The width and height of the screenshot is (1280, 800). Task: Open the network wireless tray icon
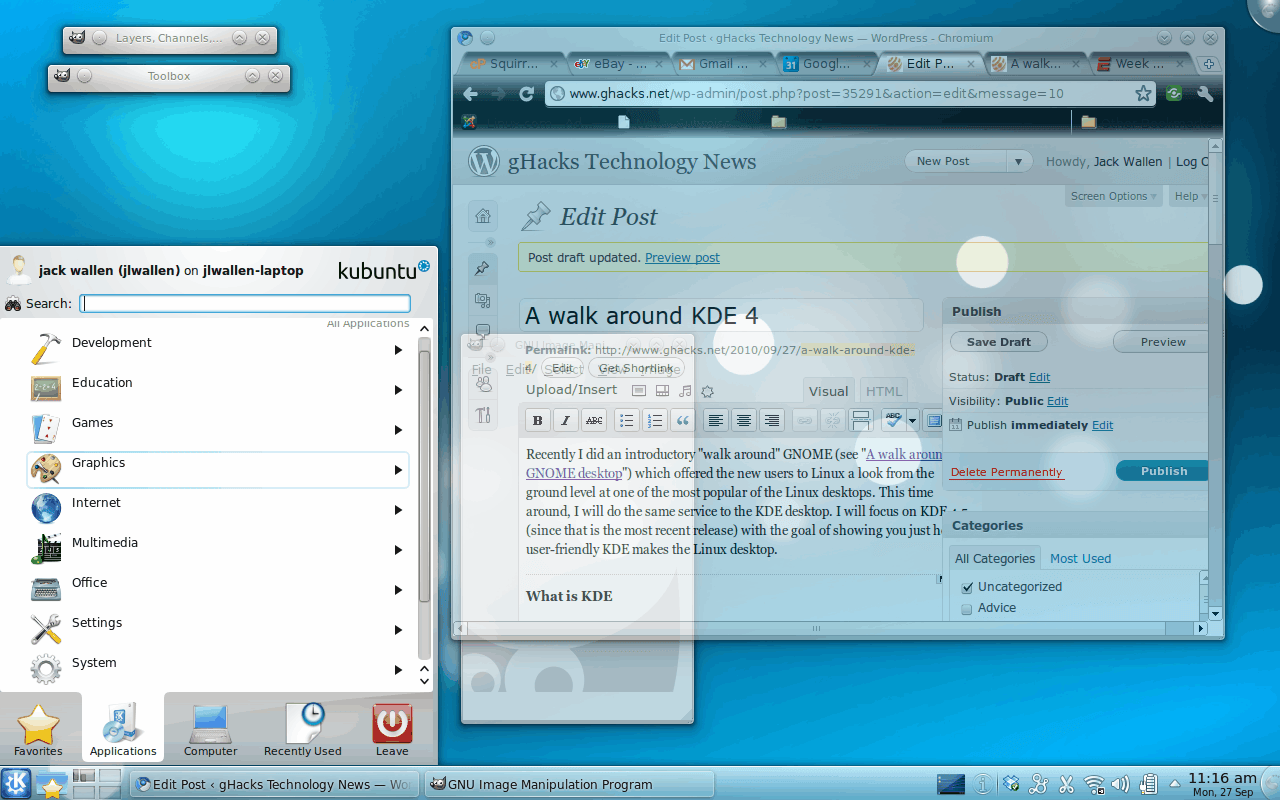click(x=1094, y=784)
